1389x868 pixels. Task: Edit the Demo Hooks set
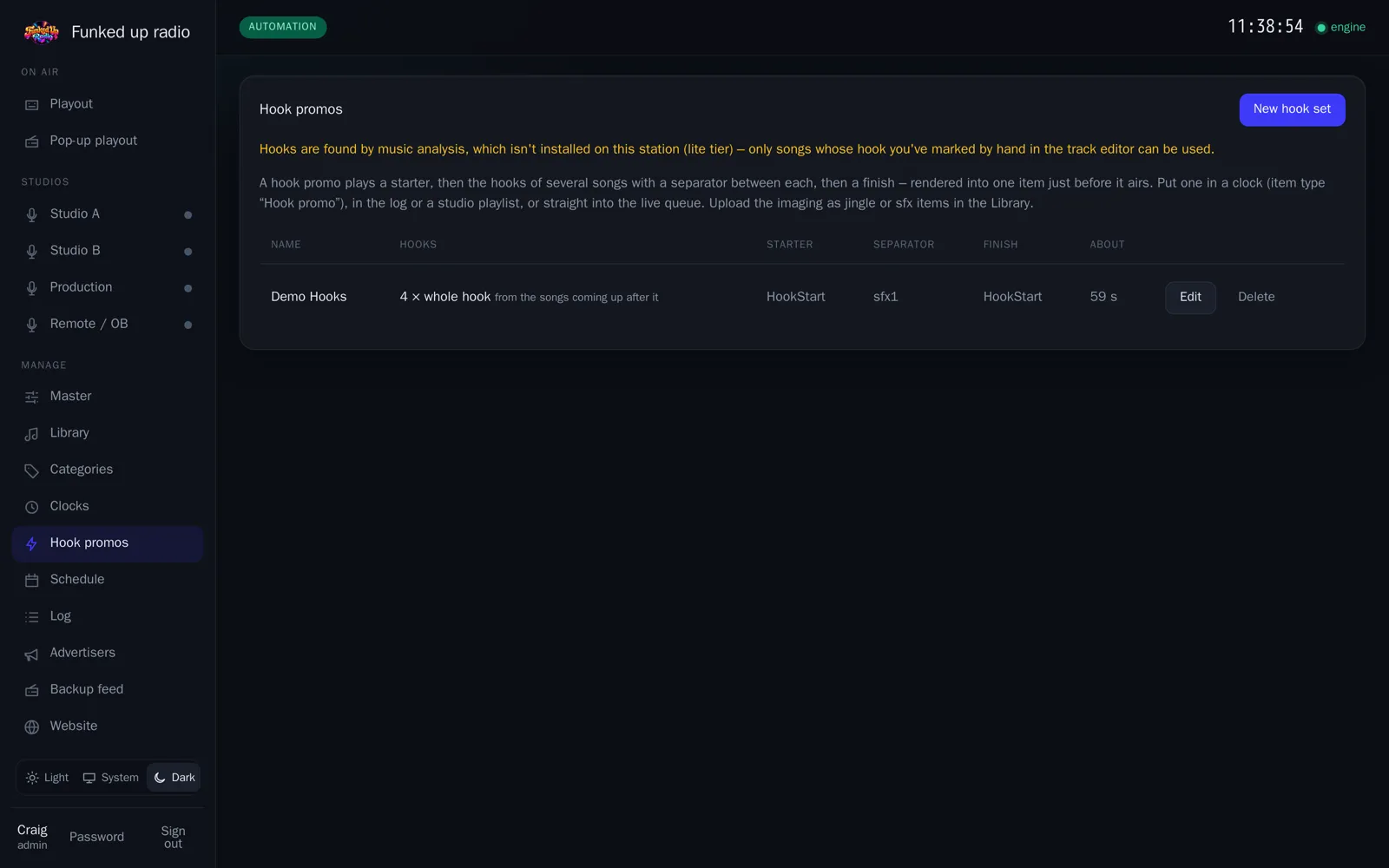click(x=1190, y=297)
